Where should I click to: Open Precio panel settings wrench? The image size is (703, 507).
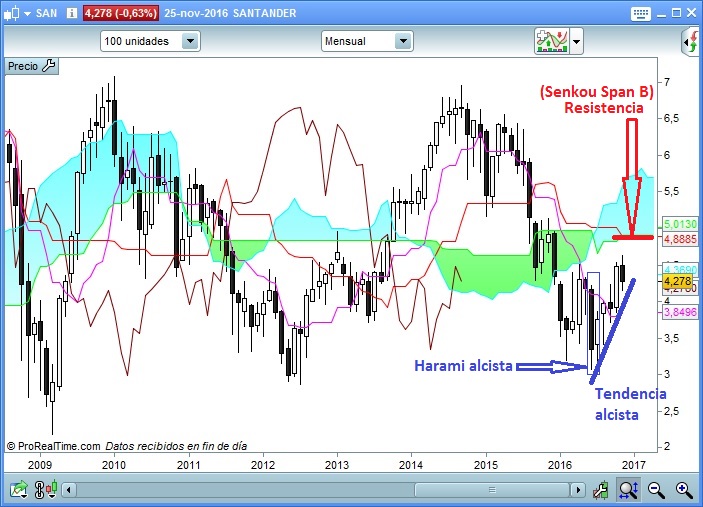tap(48, 66)
